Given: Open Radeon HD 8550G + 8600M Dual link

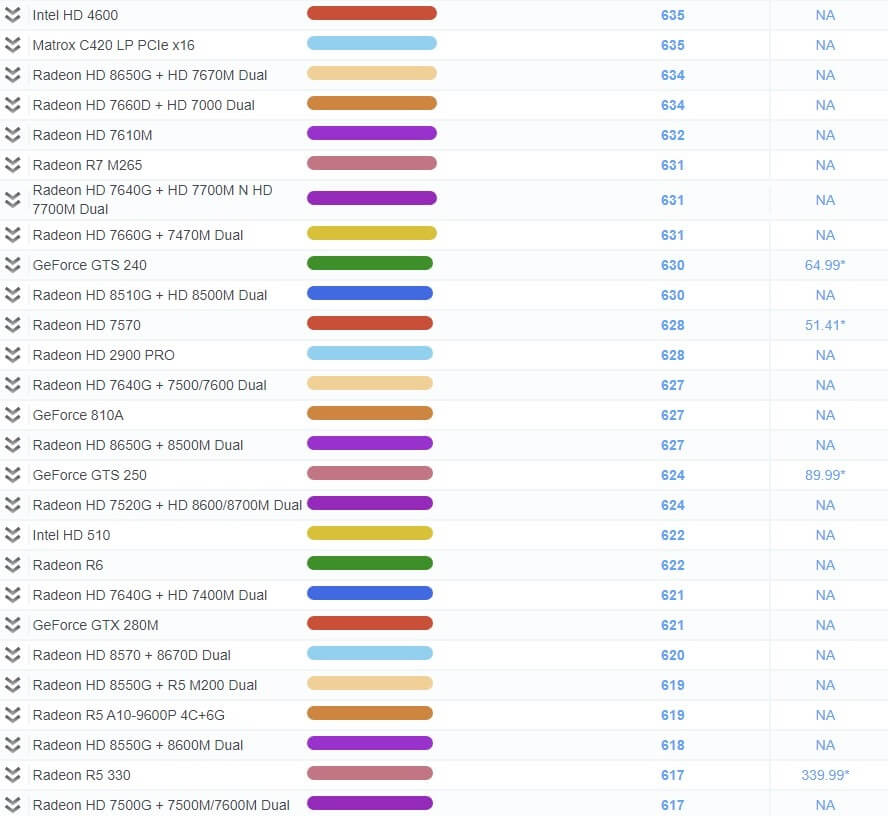Looking at the screenshot, I should pos(138,746).
